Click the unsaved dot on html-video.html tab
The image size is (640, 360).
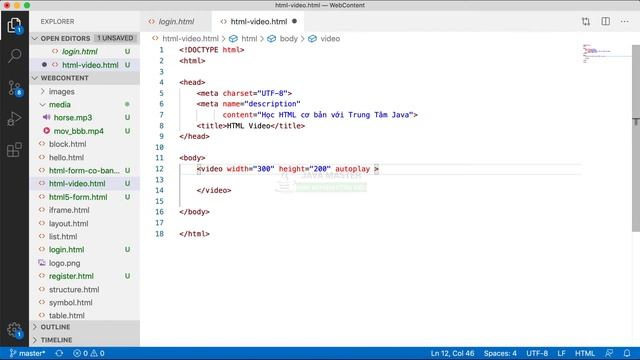(x=294, y=21)
